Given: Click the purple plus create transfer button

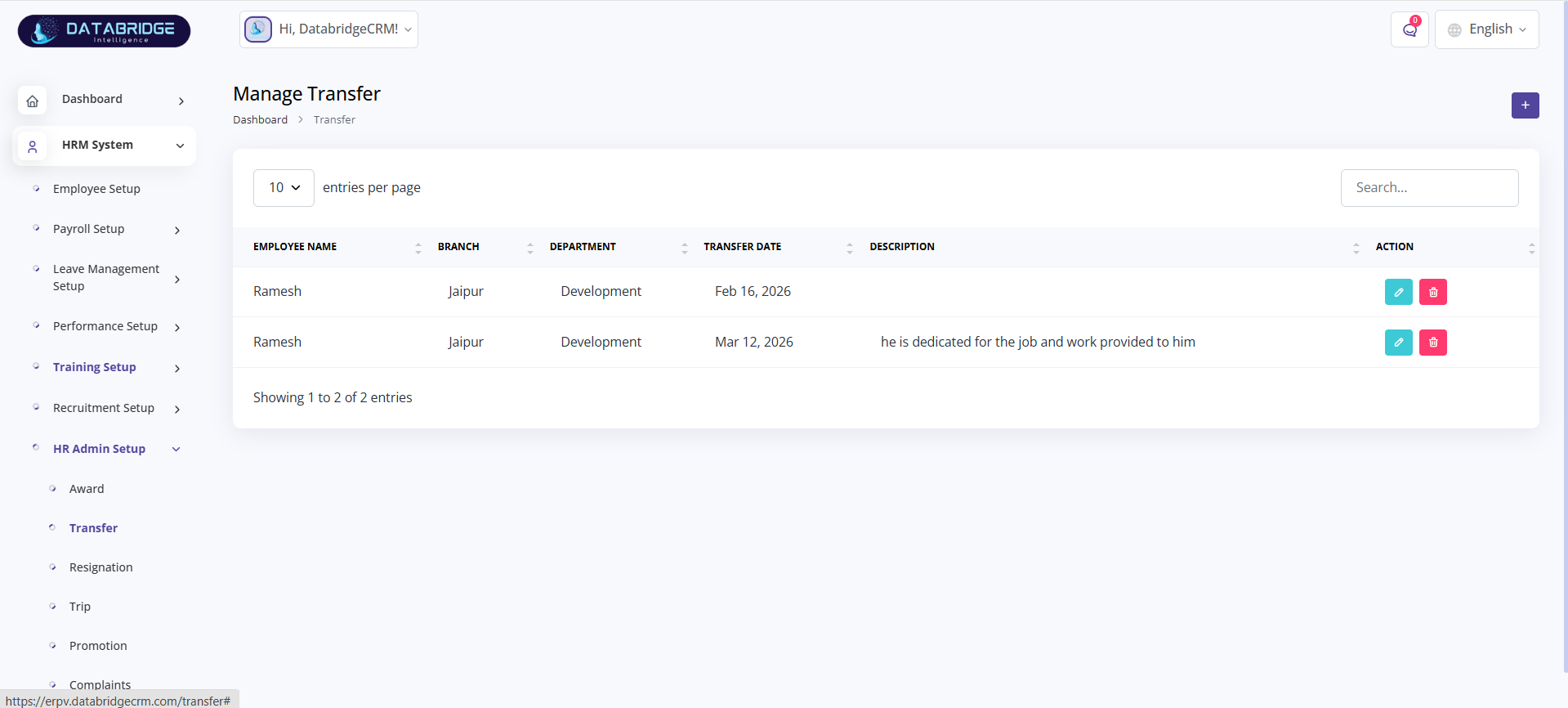Looking at the screenshot, I should coord(1525,105).
